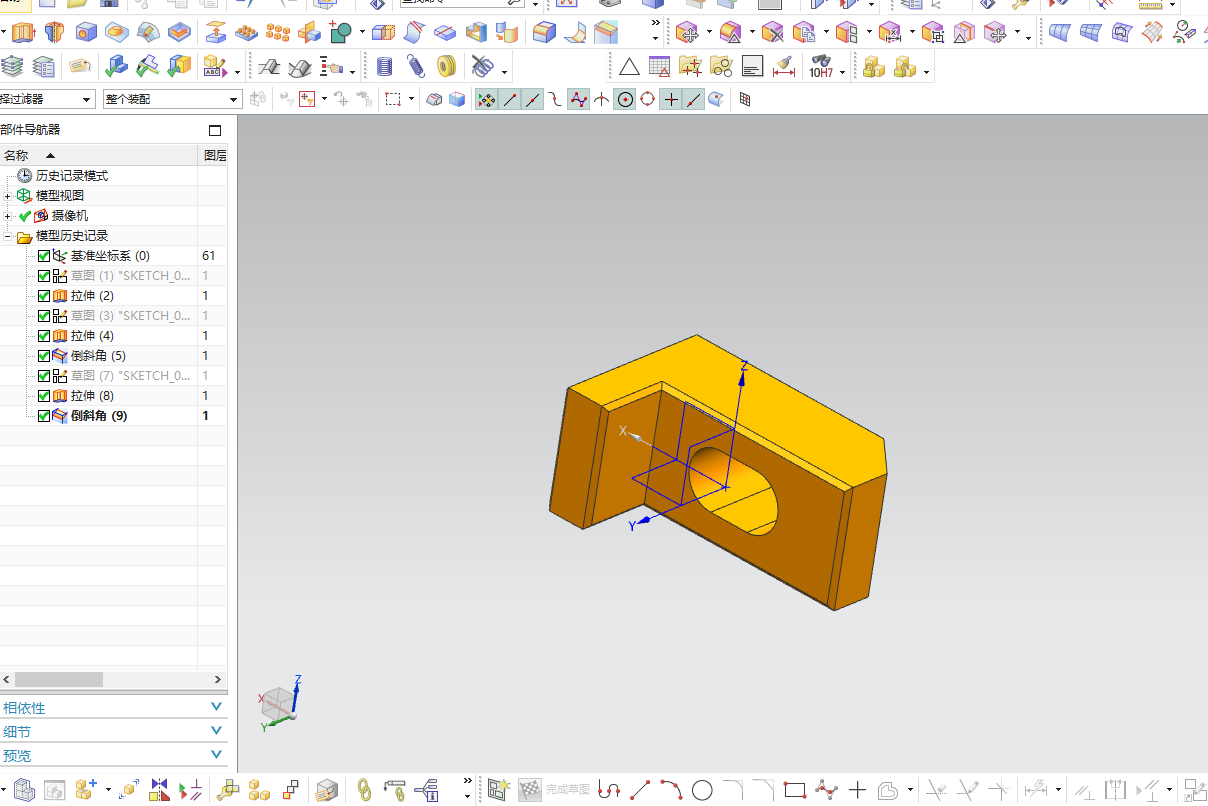Click the chain link icon in the assembly toolbar

pos(365,790)
